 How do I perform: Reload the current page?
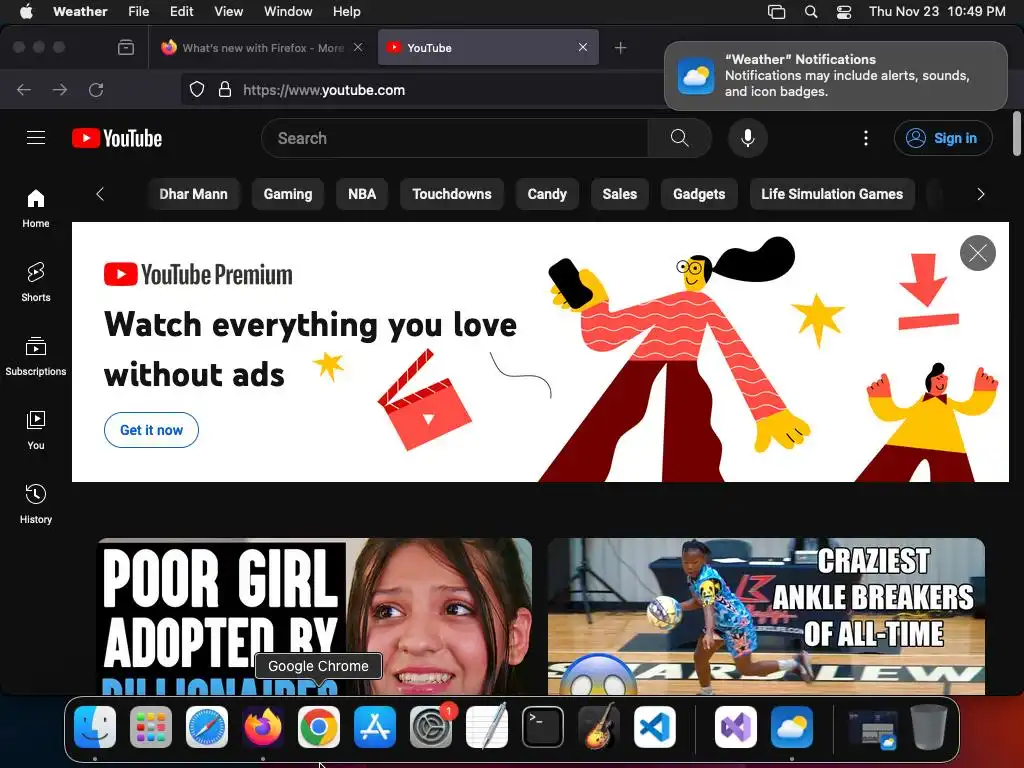(x=96, y=89)
